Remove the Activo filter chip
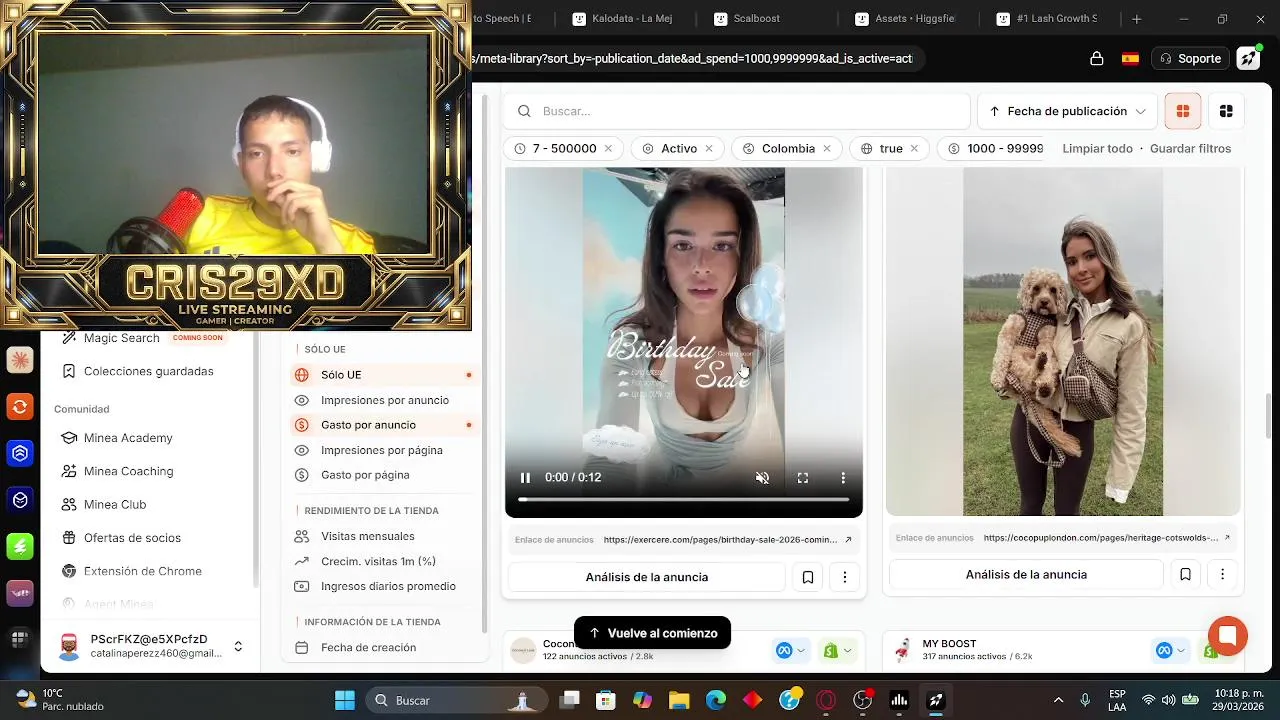1280x720 pixels. click(x=709, y=148)
